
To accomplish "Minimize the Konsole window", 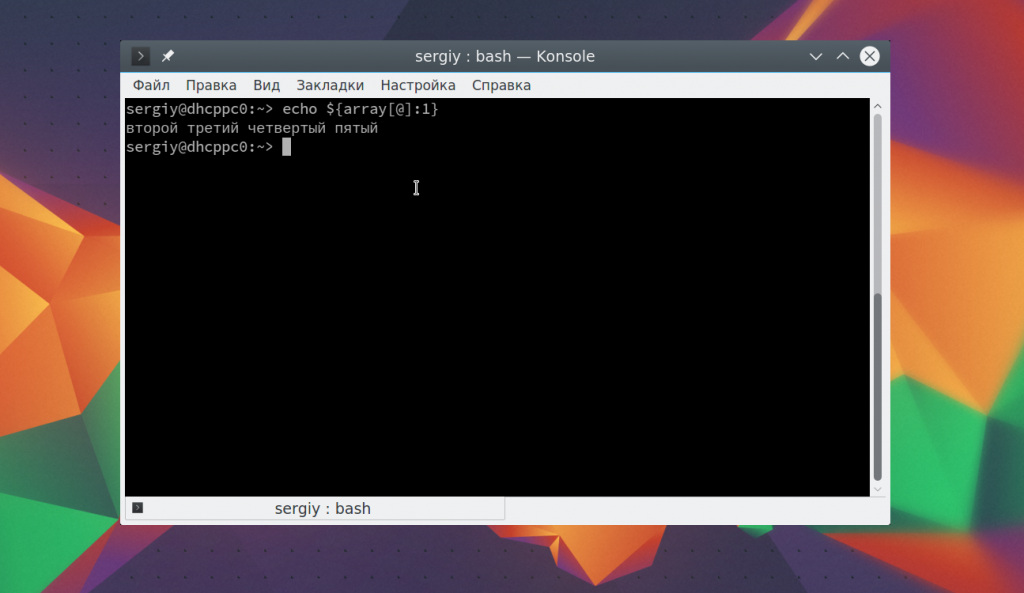I will [x=816, y=56].
